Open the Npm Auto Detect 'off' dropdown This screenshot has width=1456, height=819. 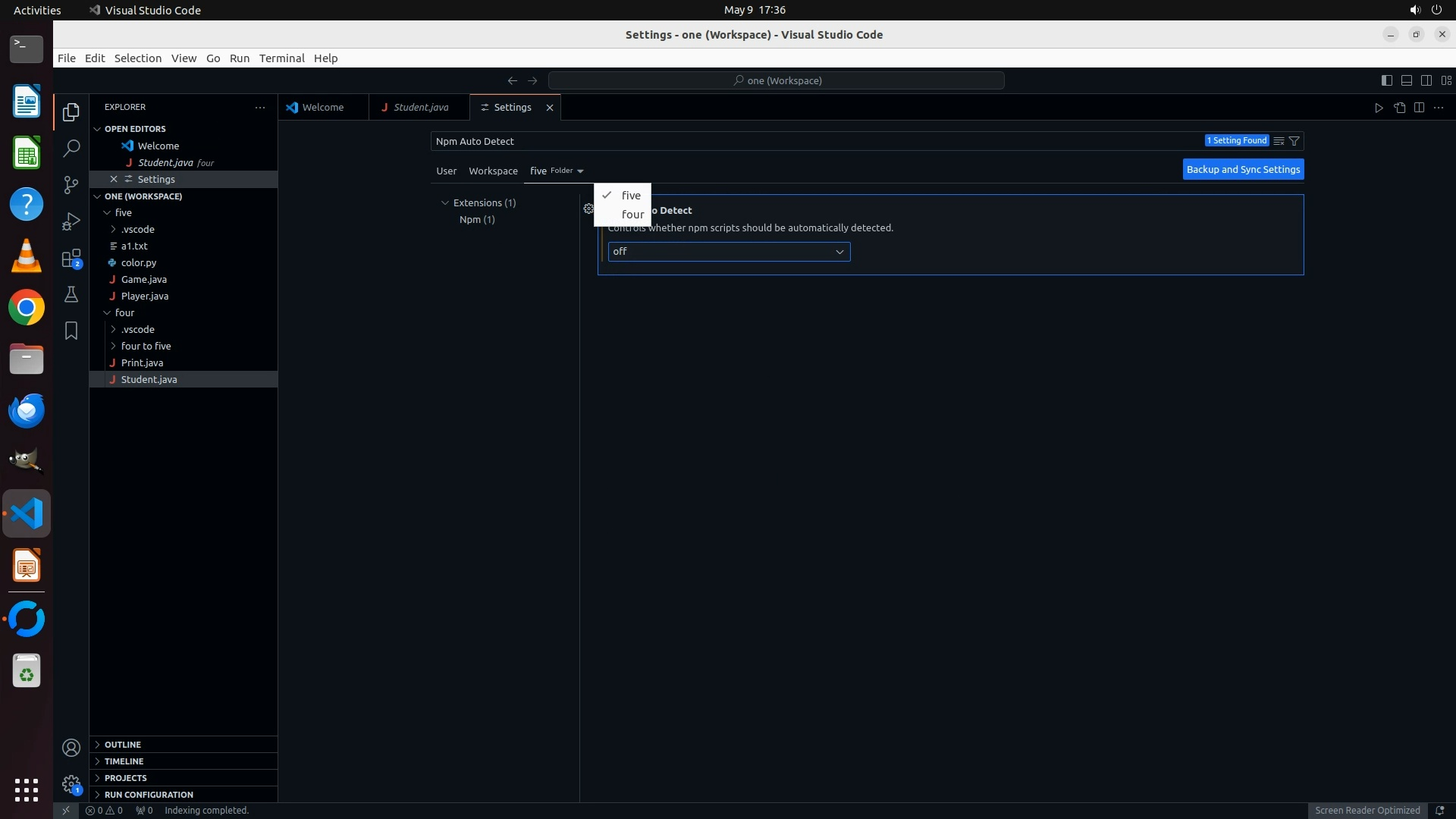coord(729,252)
